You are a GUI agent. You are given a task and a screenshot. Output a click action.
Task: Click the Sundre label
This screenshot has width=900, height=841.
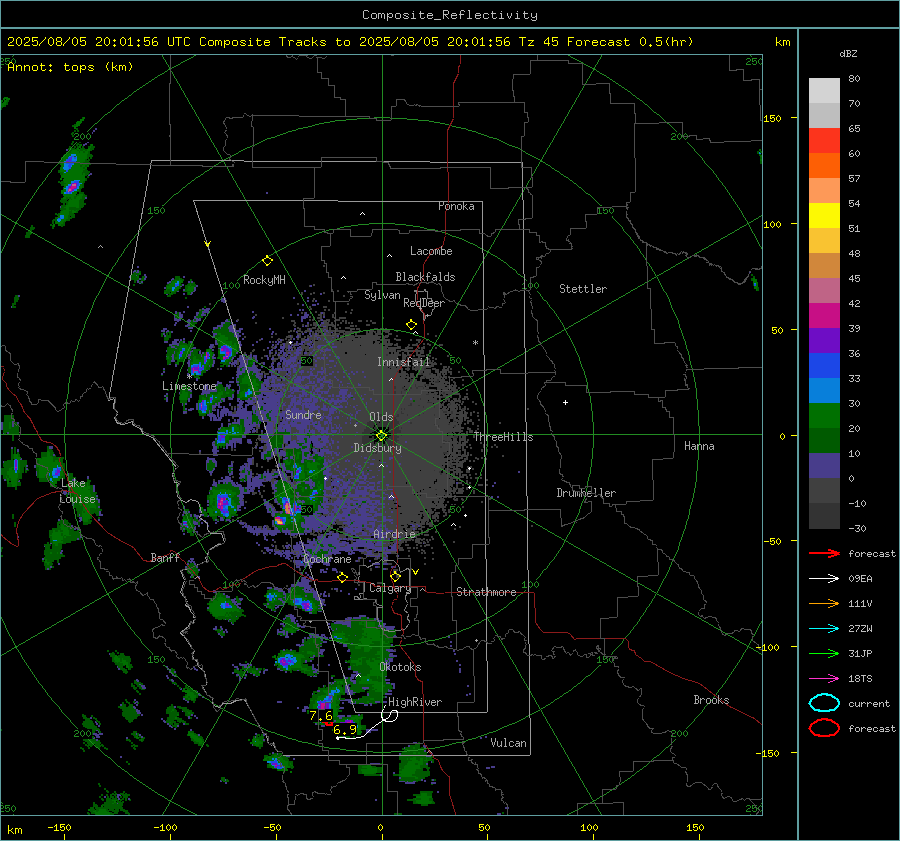tap(303, 414)
